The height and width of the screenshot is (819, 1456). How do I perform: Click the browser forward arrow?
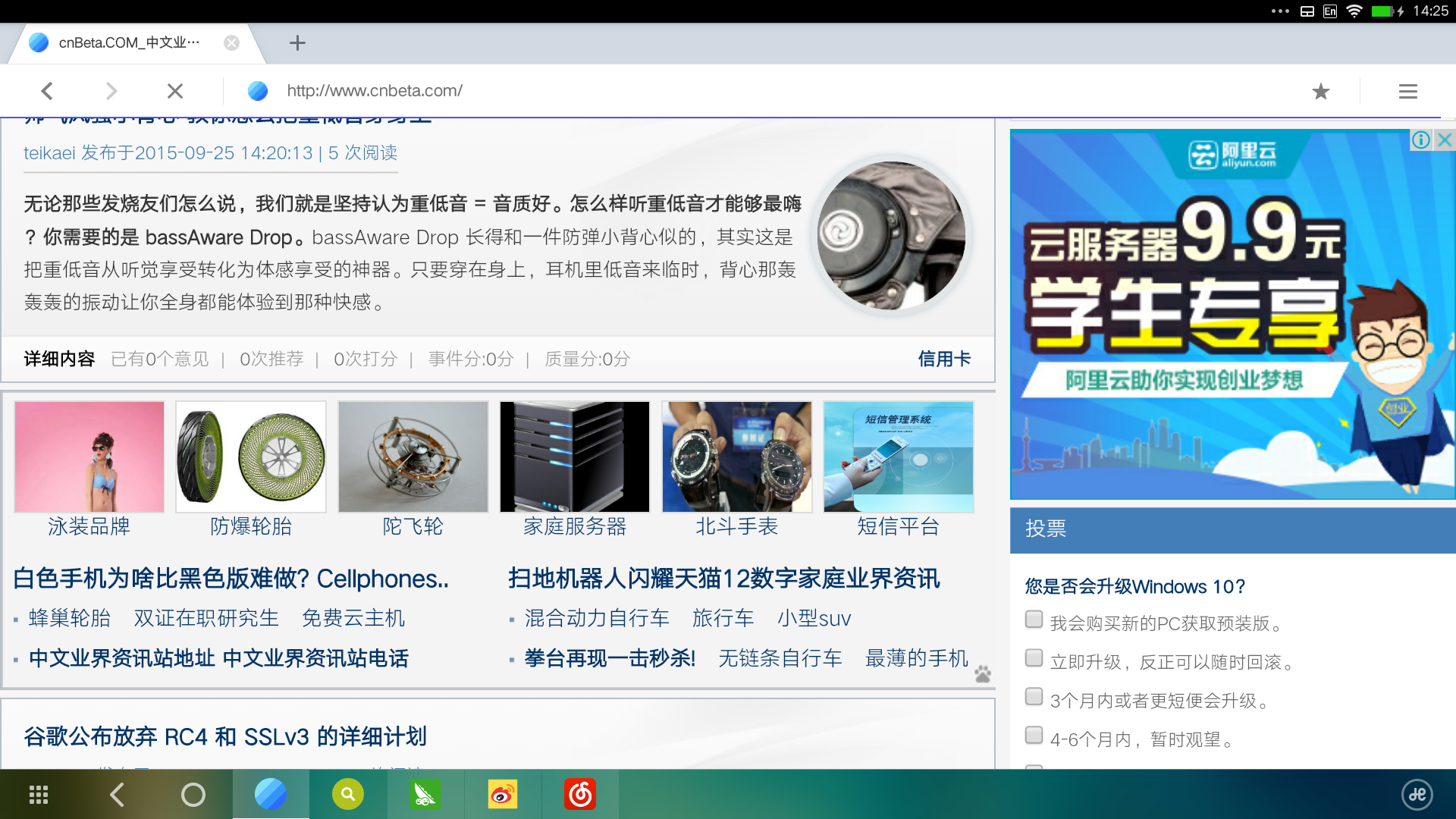tap(111, 91)
